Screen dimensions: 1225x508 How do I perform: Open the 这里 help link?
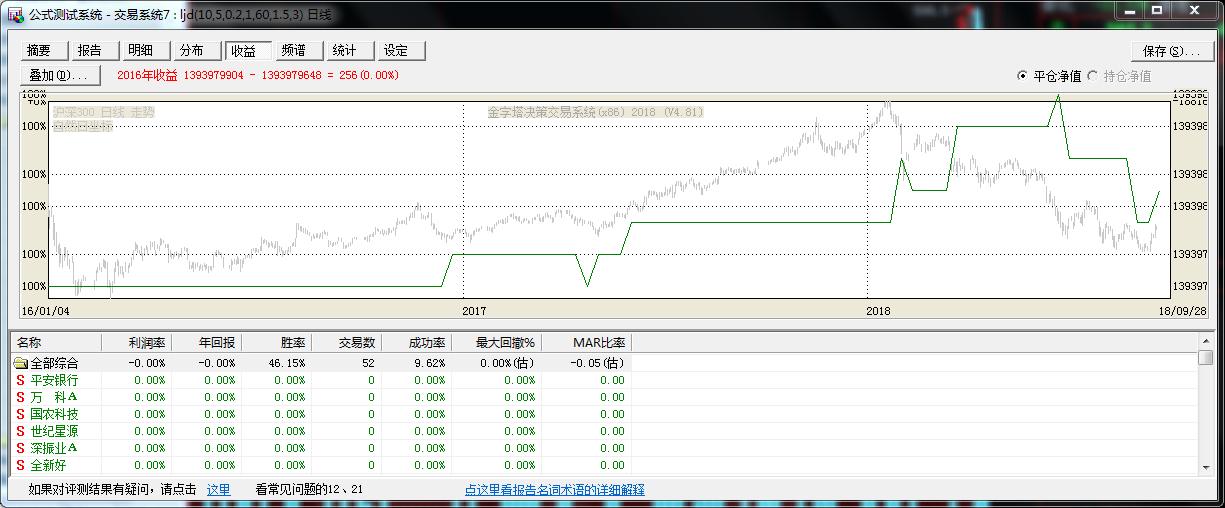coord(218,490)
